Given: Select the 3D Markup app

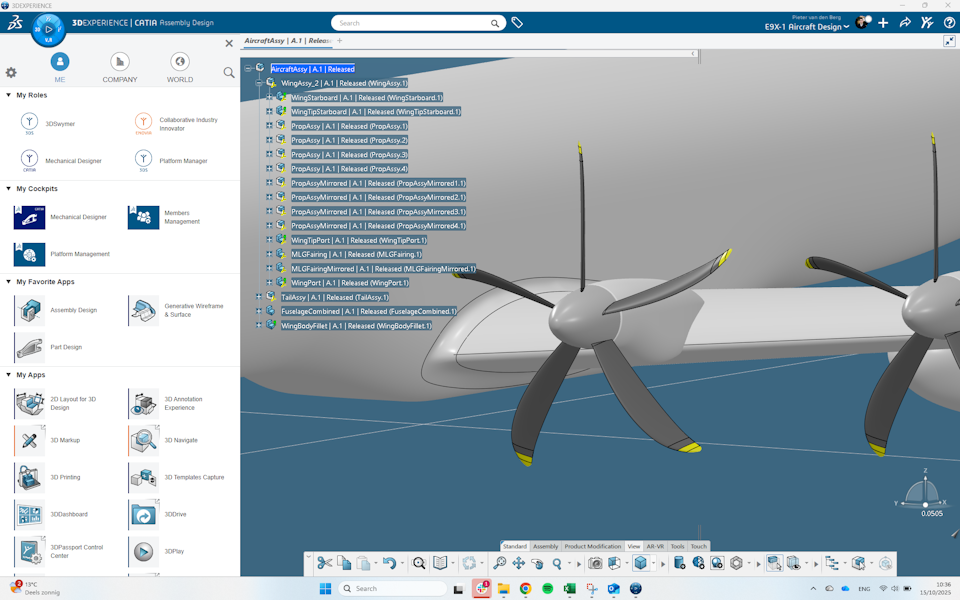Looking at the screenshot, I should pos(30,440).
